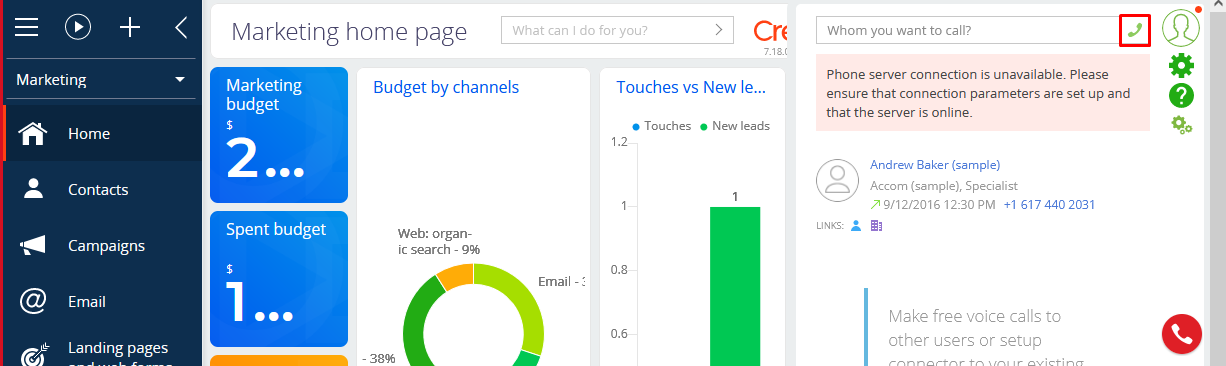The image size is (1226, 366).
Task: Open the green help question icon
Action: click(1181, 95)
